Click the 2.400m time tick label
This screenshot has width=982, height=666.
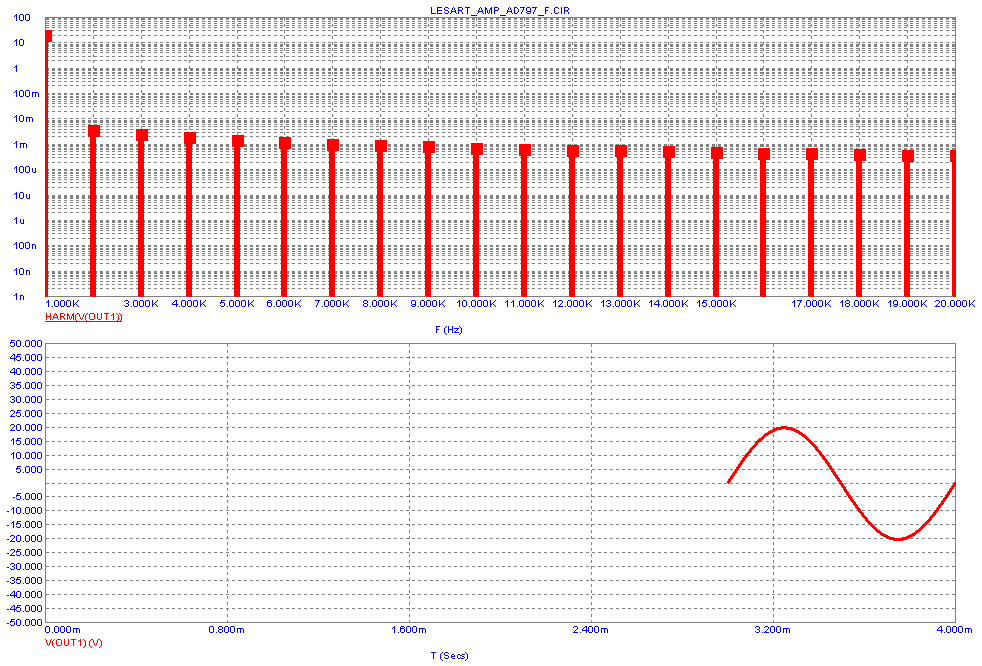[x=591, y=630]
